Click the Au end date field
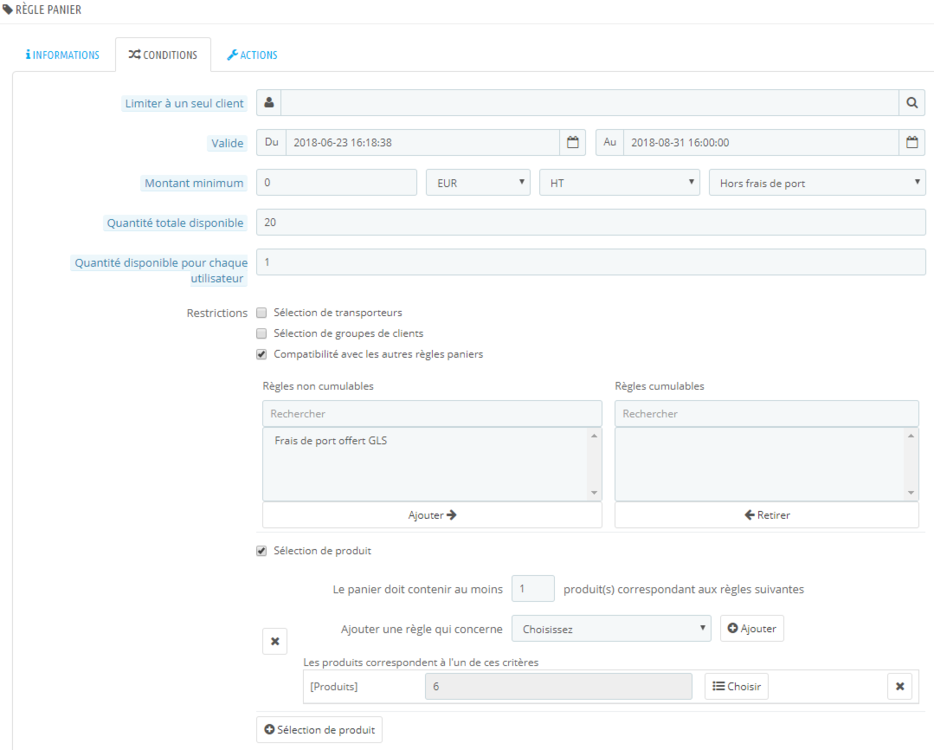Screen dimensions: 934x750 click(761, 142)
